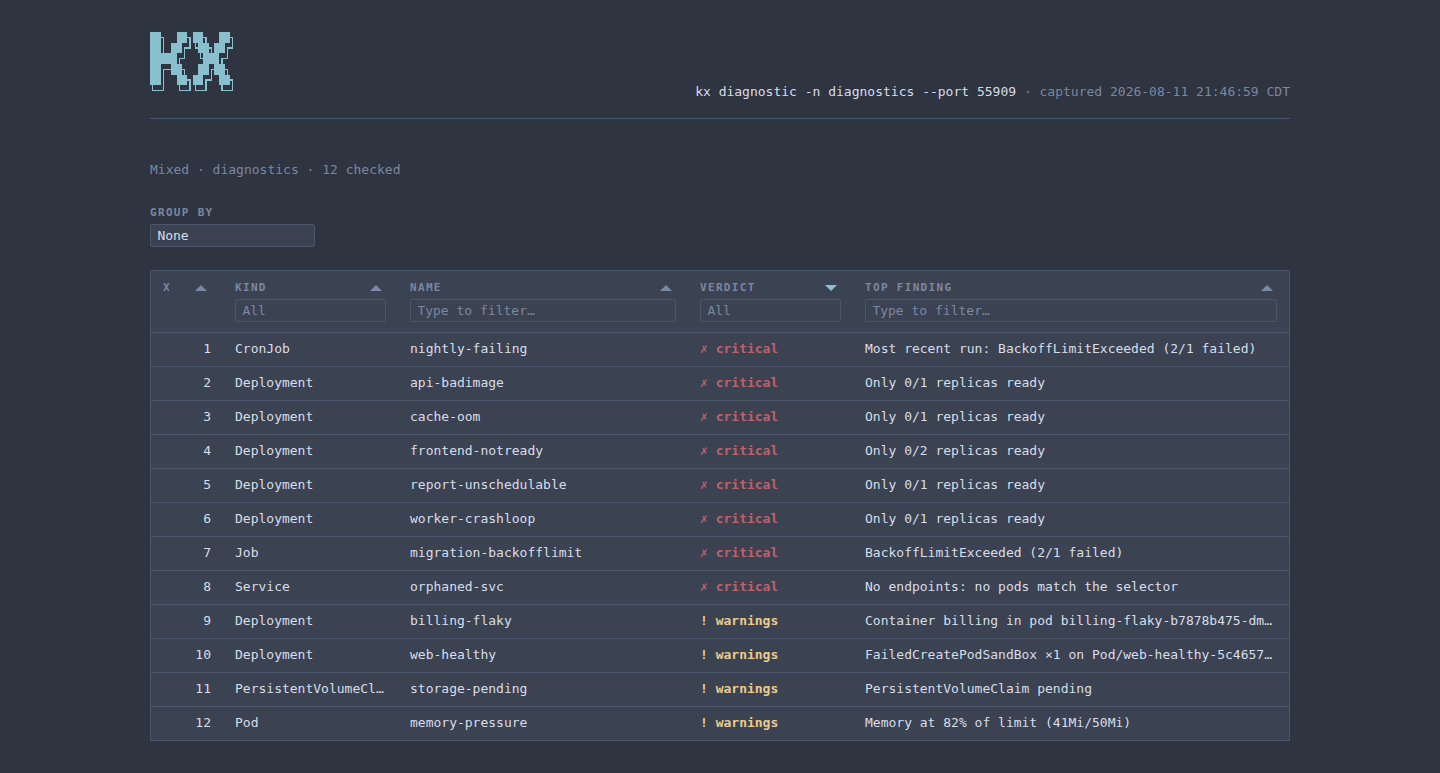Click warnings verdict for memory-pressure
1440x773 pixels.
(739, 723)
